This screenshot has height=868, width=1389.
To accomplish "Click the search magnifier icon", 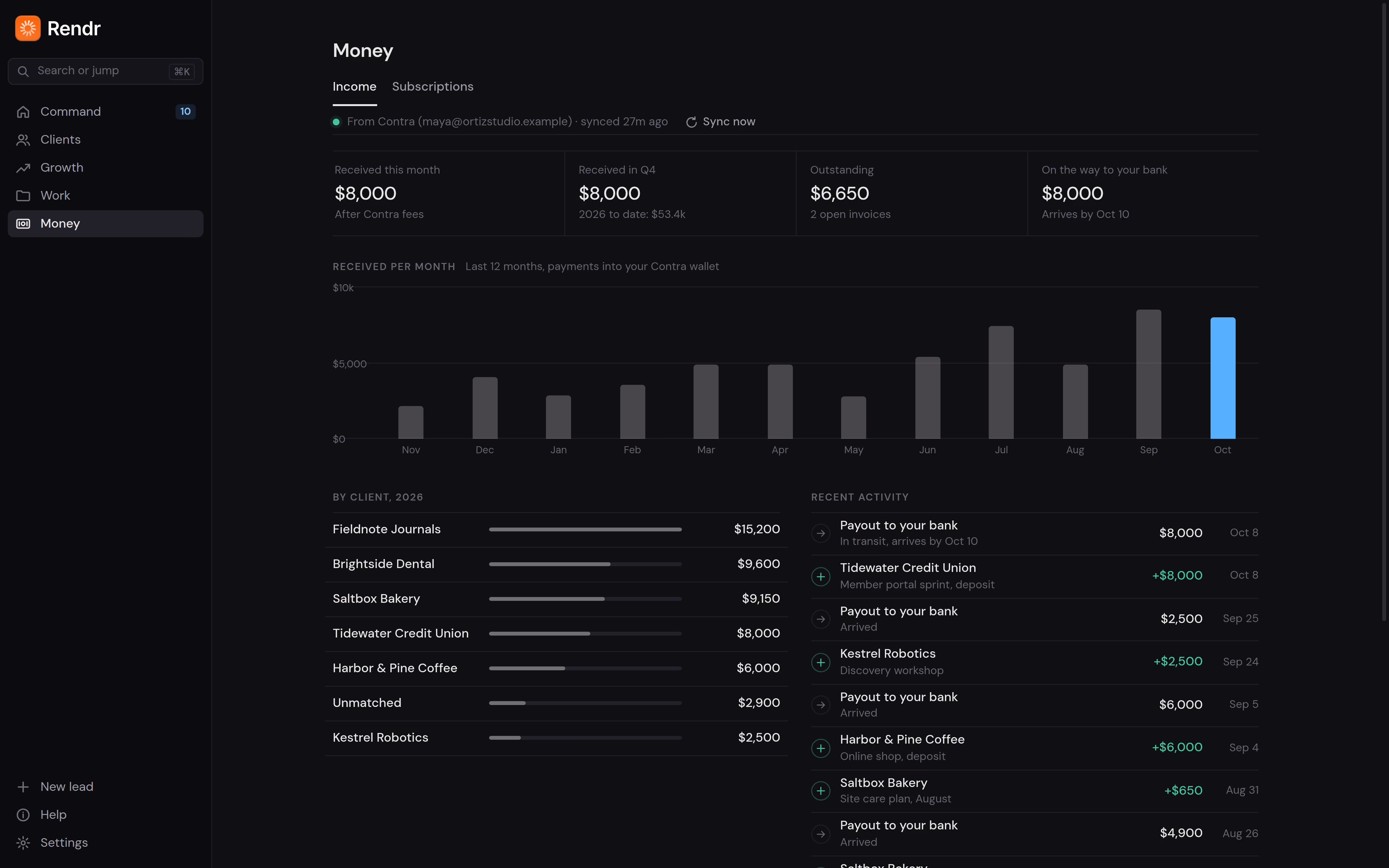I will click(x=23, y=71).
